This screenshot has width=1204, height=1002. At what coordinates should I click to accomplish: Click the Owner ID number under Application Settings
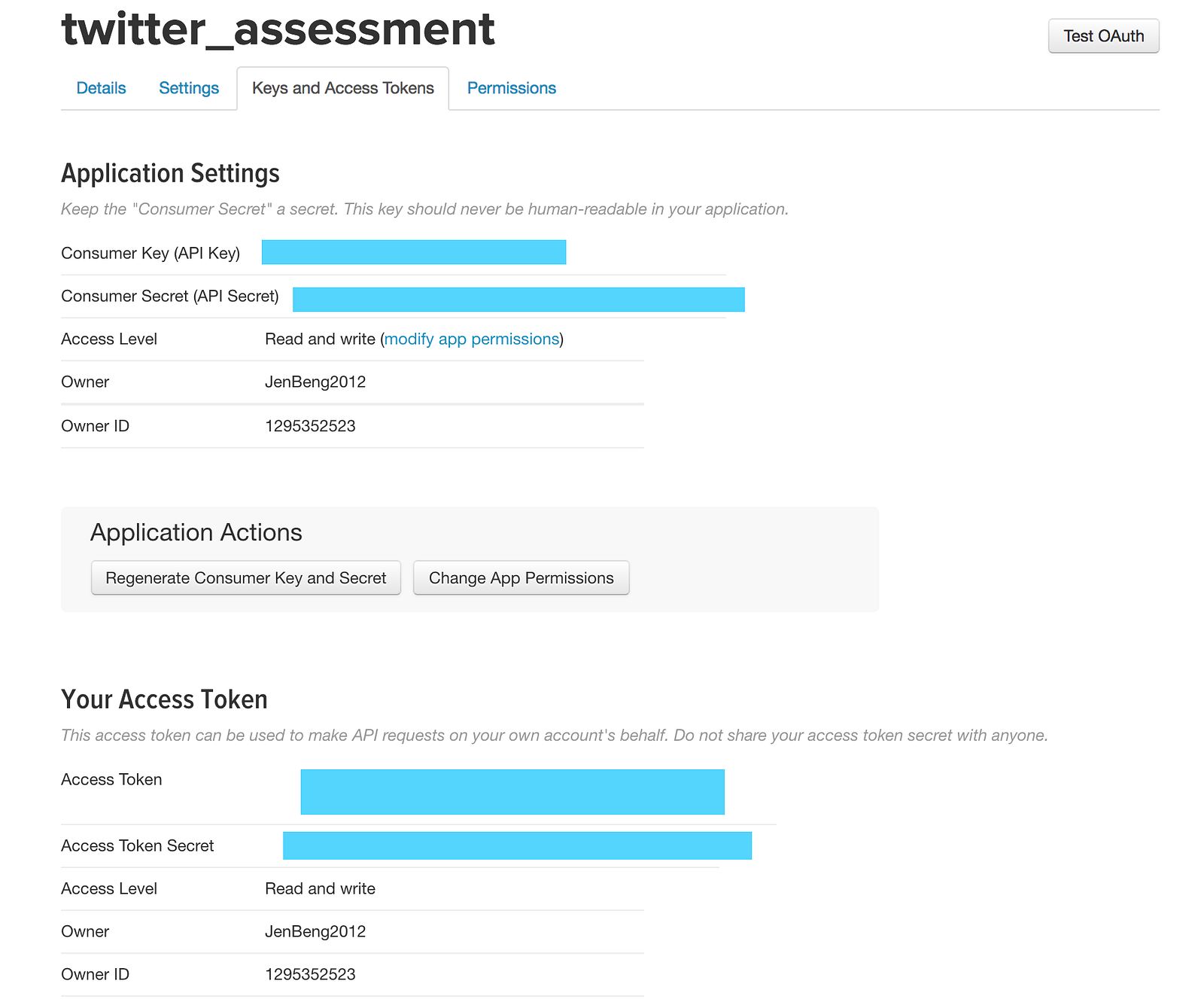310,426
